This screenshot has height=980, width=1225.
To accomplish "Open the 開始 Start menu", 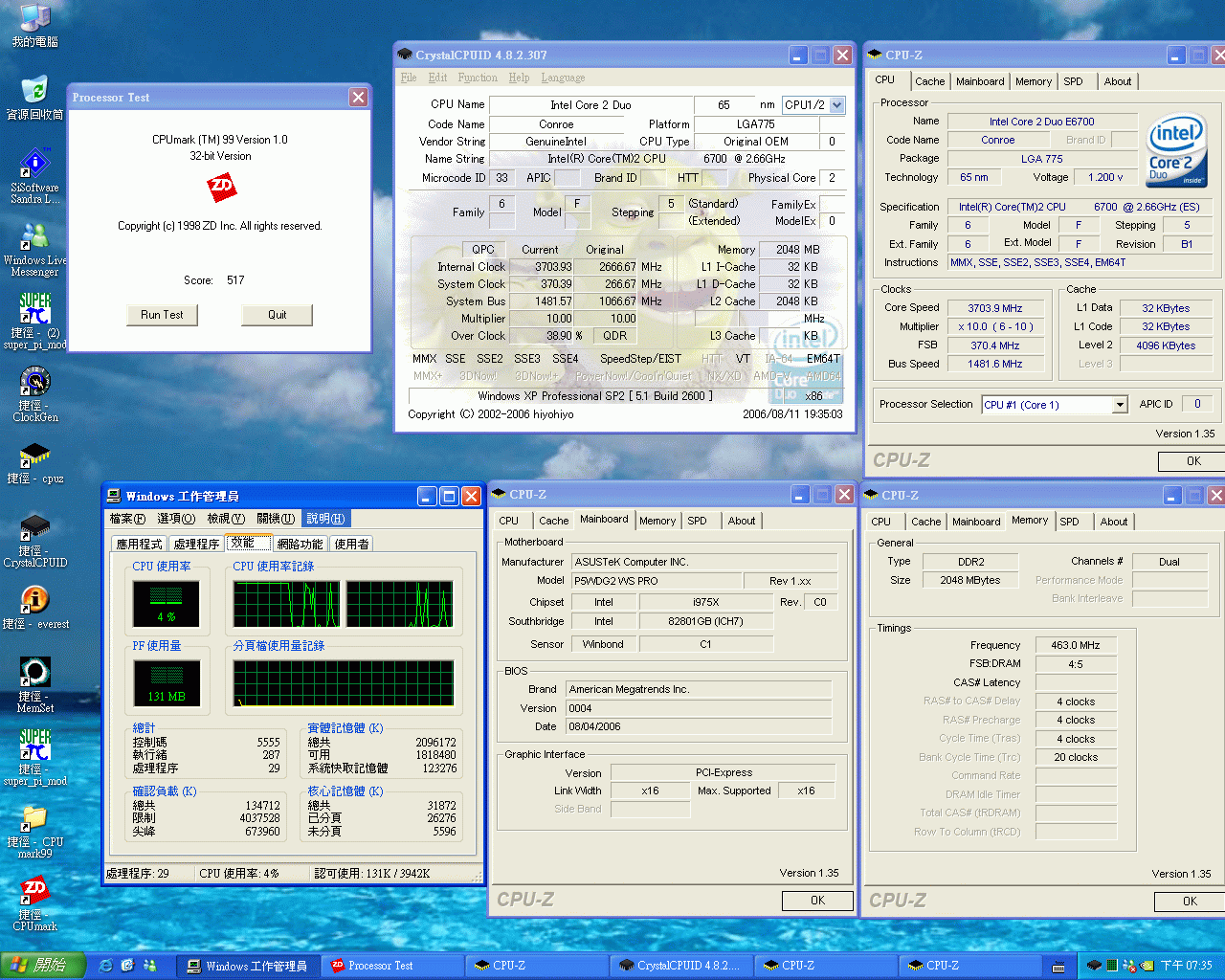I will click(43, 966).
